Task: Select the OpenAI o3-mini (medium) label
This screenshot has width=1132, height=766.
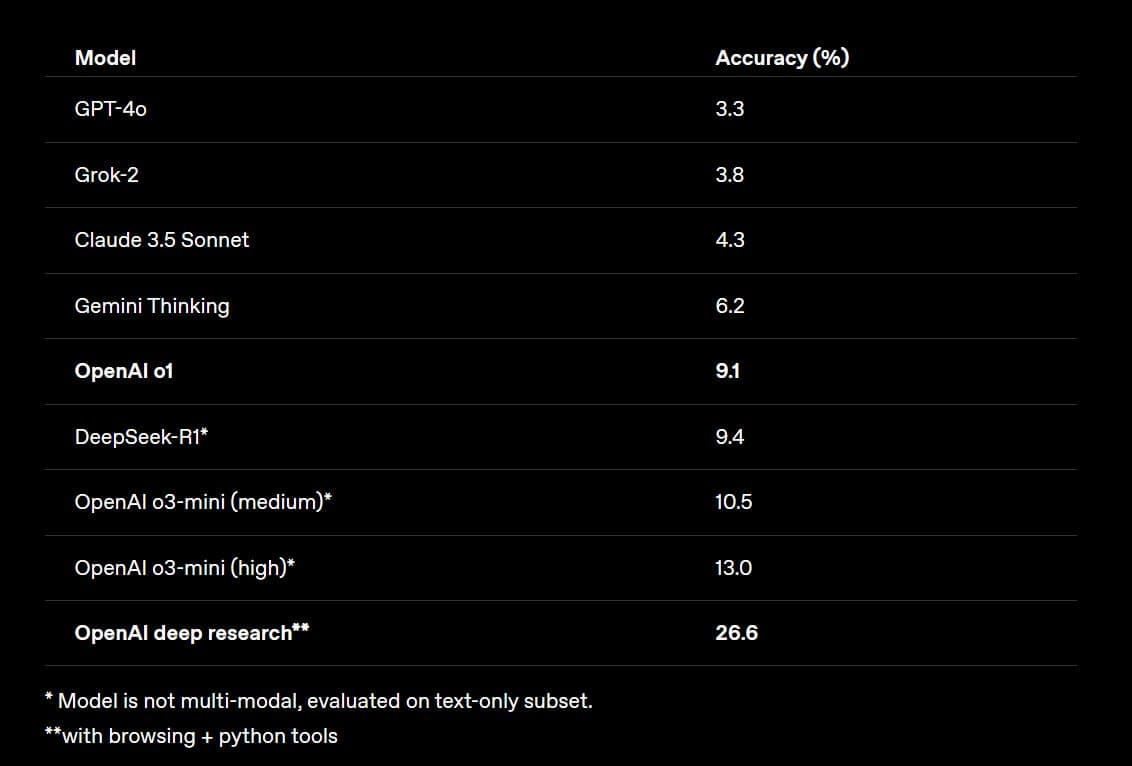Action: pyautogui.click(x=203, y=502)
